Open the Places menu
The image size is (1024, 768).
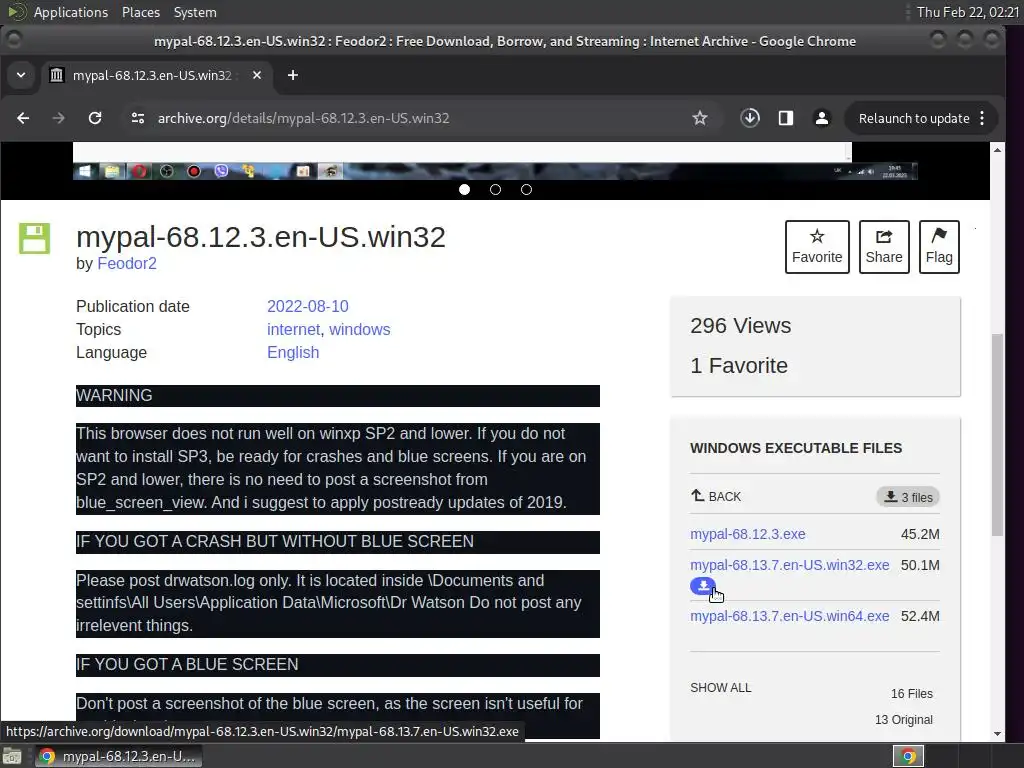(x=141, y=12)
